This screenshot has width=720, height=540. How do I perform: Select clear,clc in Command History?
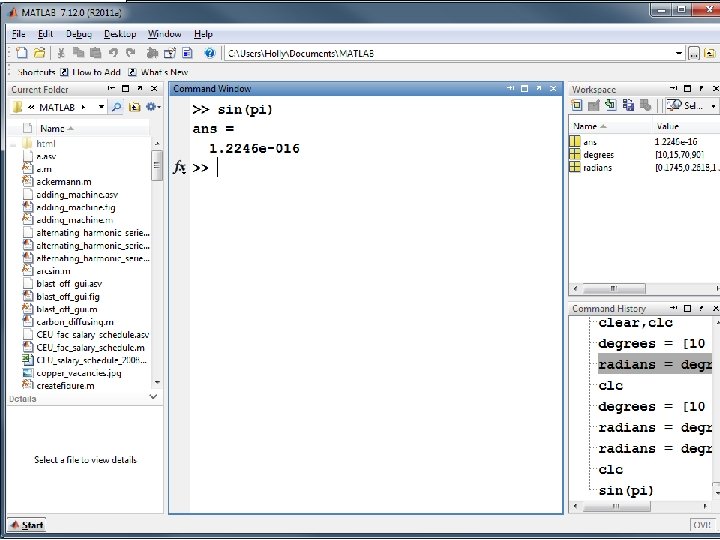tap(636, 323)
